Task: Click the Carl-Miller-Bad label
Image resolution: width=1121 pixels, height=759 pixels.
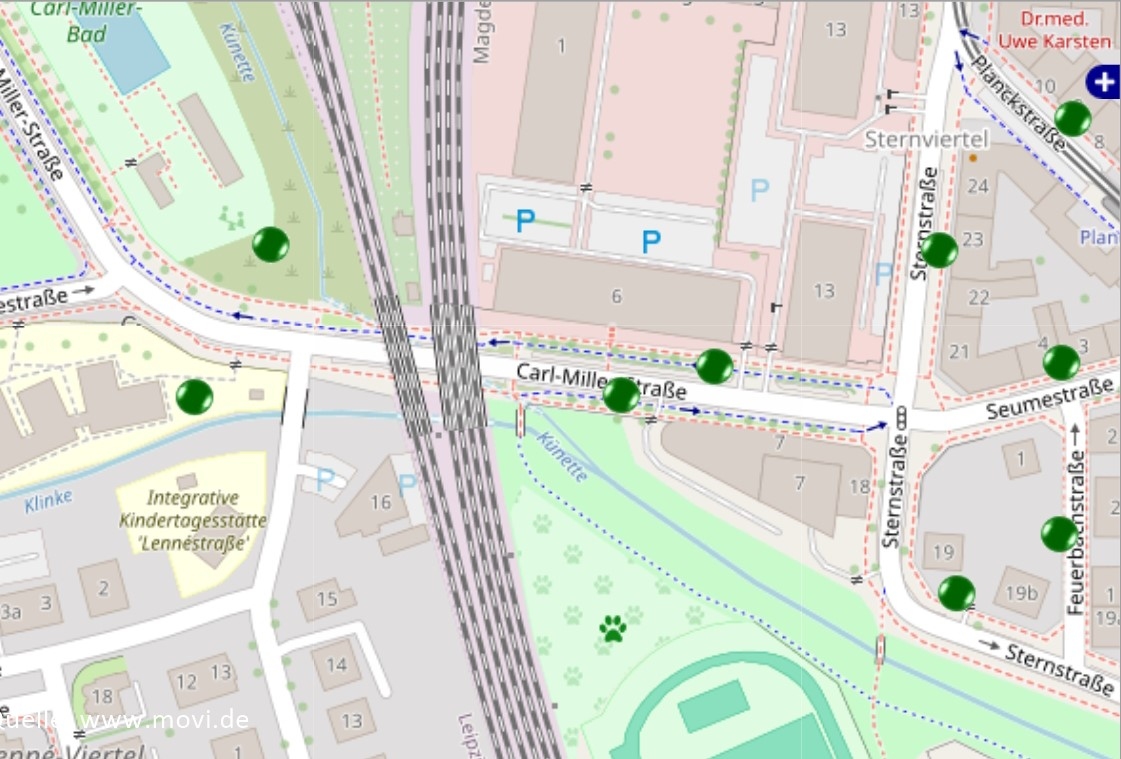Action: 86,21
